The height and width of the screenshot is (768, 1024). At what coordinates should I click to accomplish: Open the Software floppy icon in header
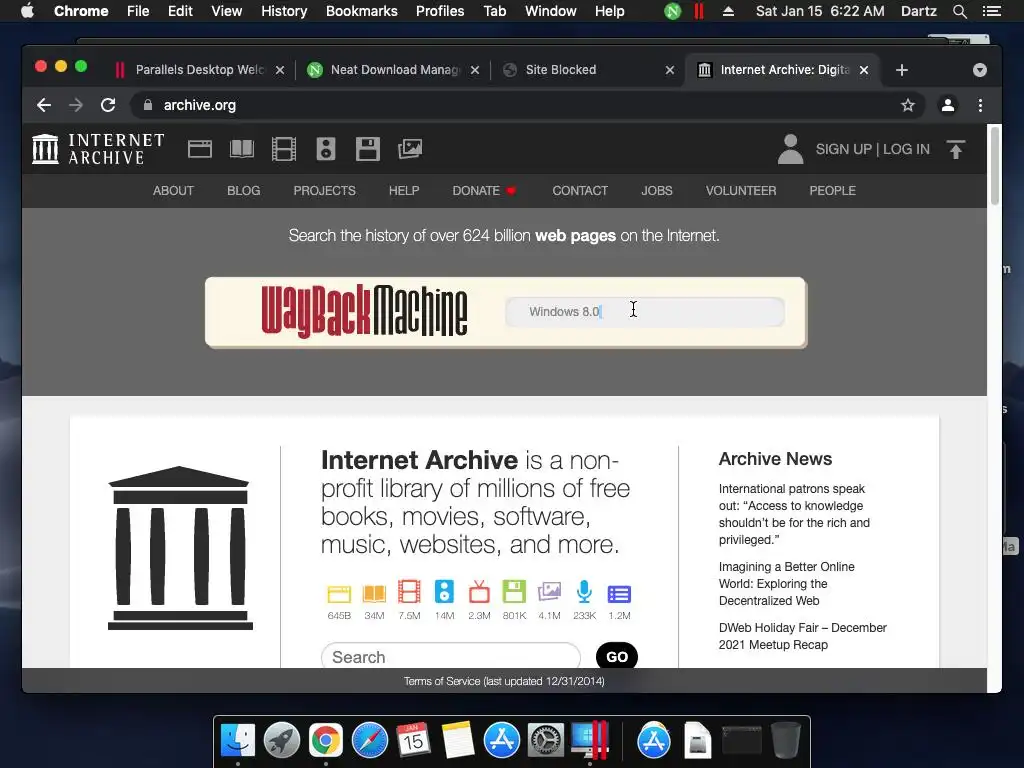click(x=368, y=149)
